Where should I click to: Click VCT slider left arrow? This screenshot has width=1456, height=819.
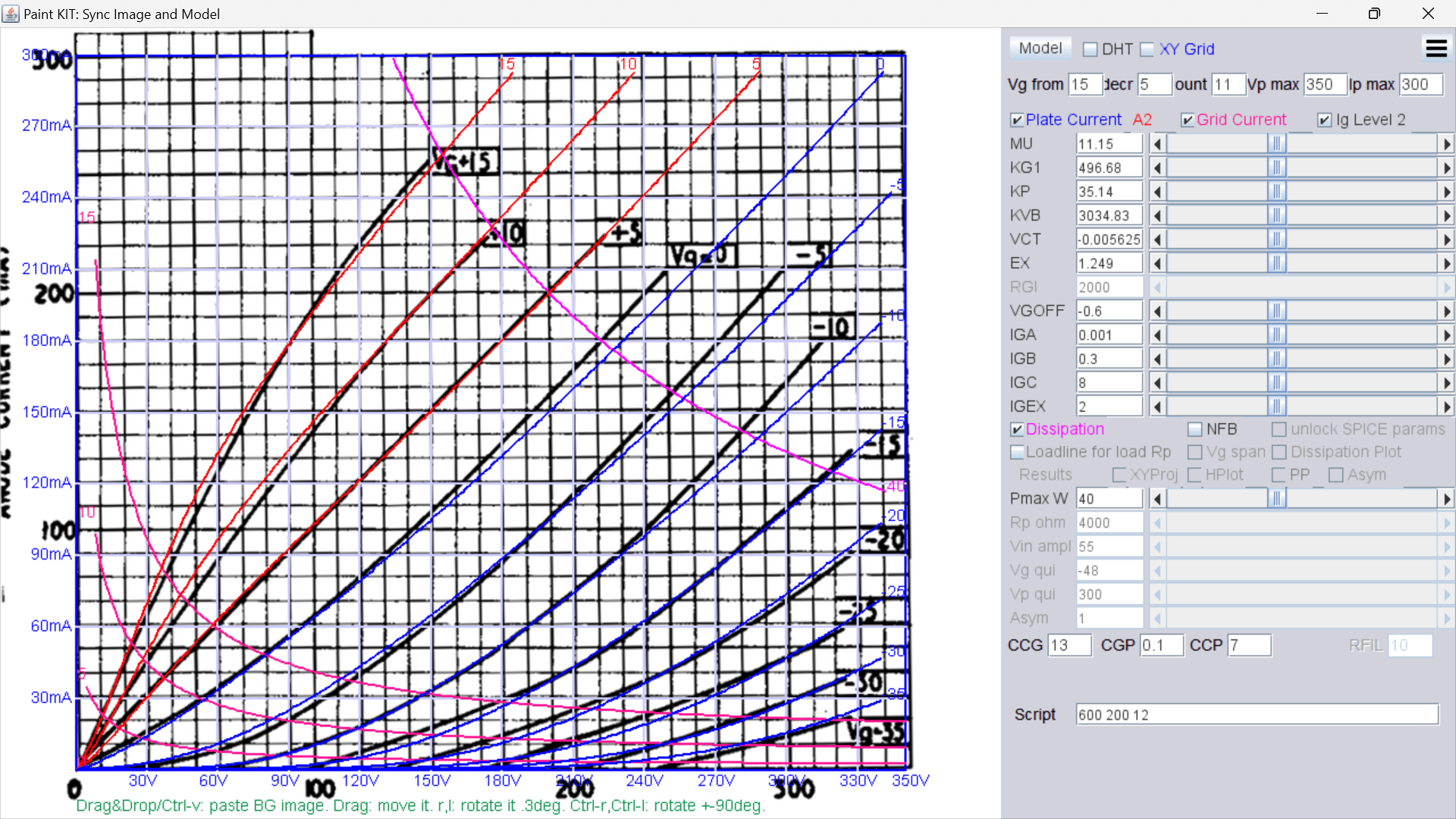[1157, 240]
